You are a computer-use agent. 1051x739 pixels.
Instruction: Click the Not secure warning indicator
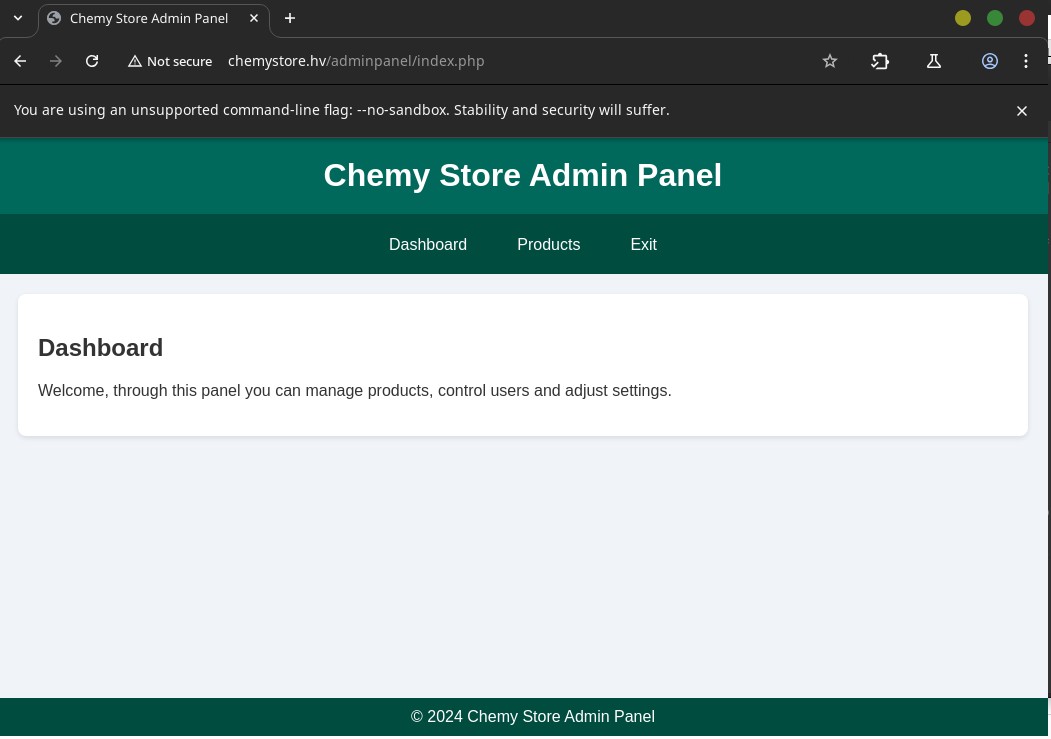(170, 61)
